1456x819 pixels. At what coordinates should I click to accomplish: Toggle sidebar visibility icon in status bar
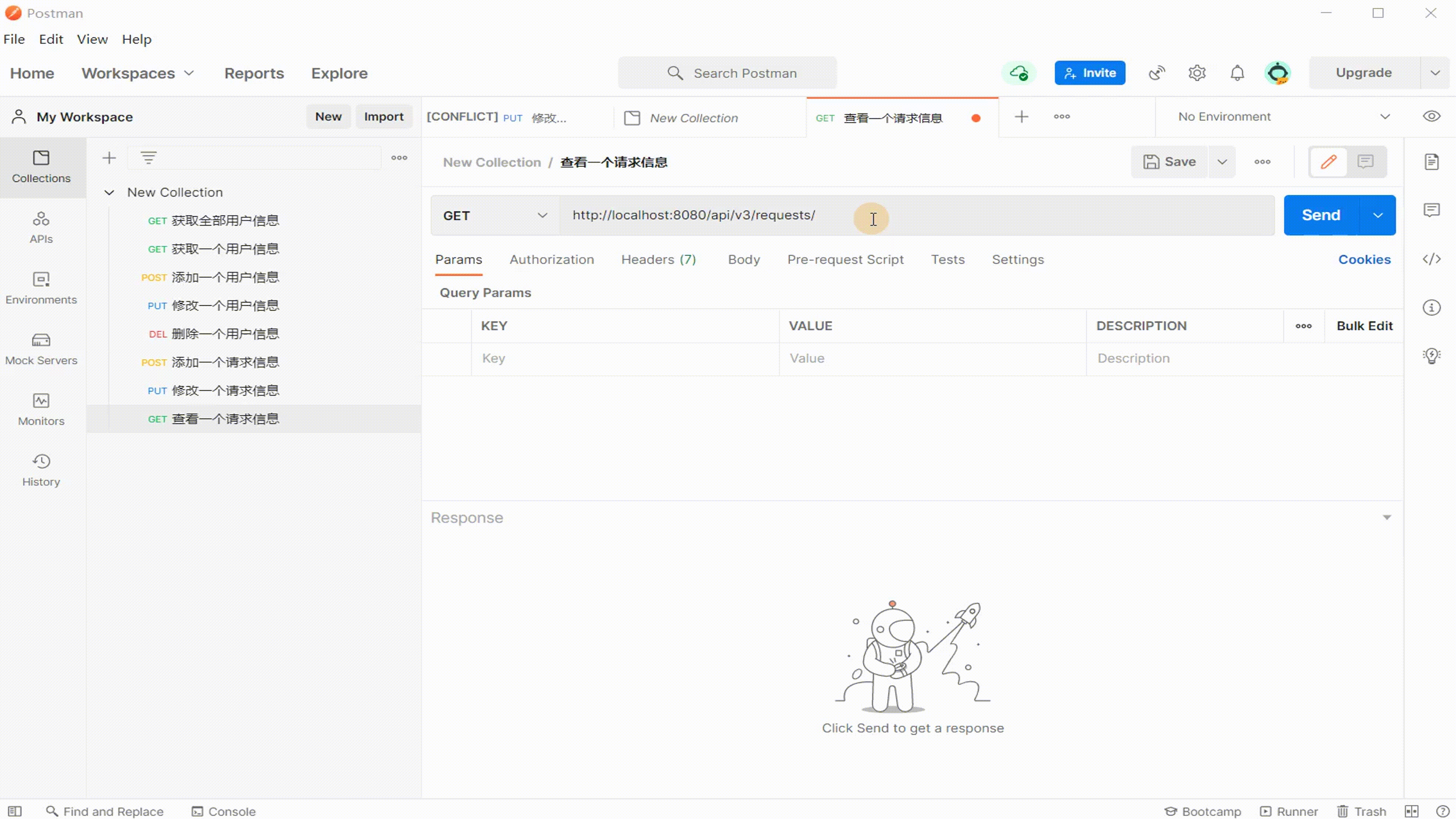[x=15, y=812]
